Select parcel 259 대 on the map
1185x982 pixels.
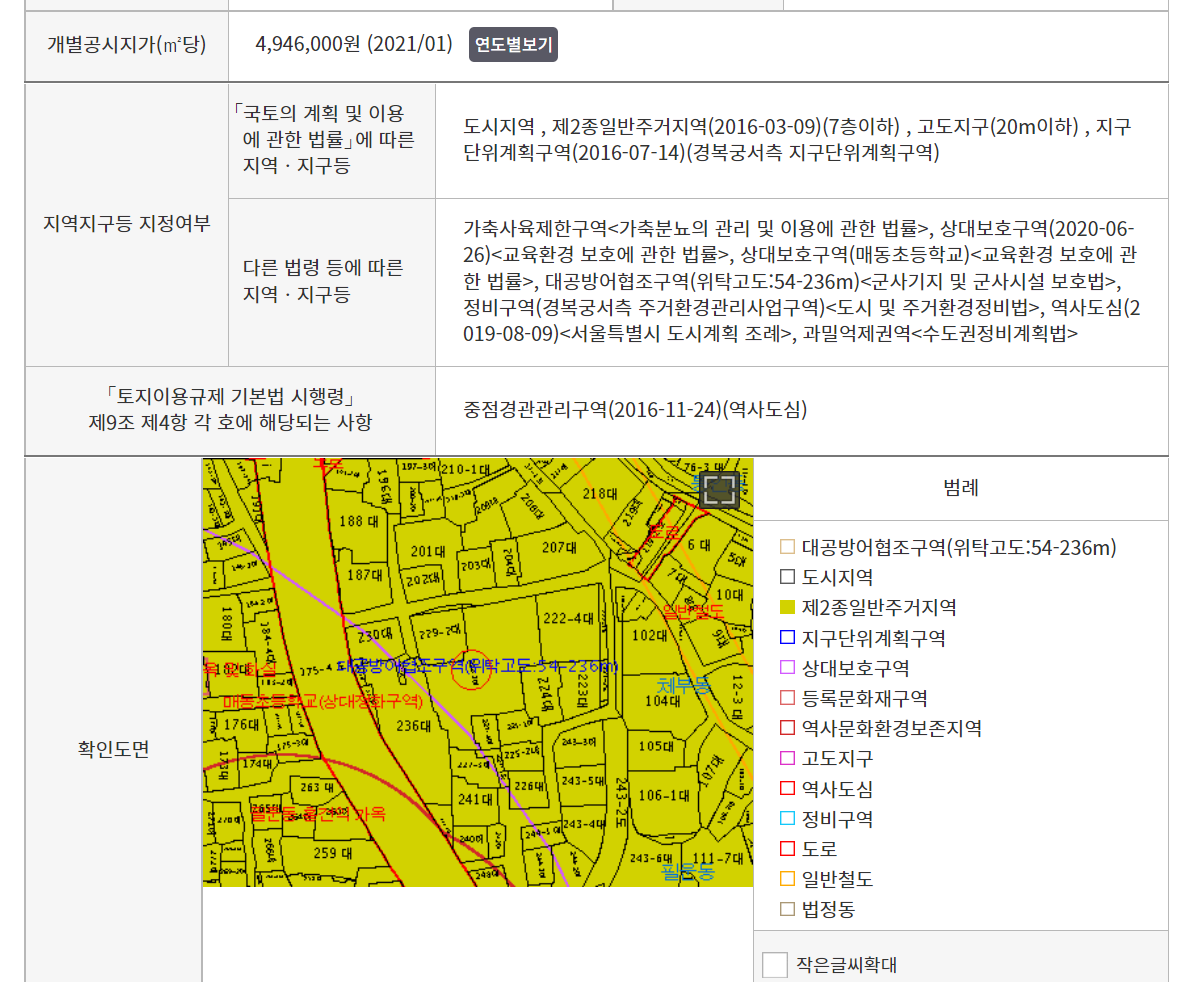333,853
